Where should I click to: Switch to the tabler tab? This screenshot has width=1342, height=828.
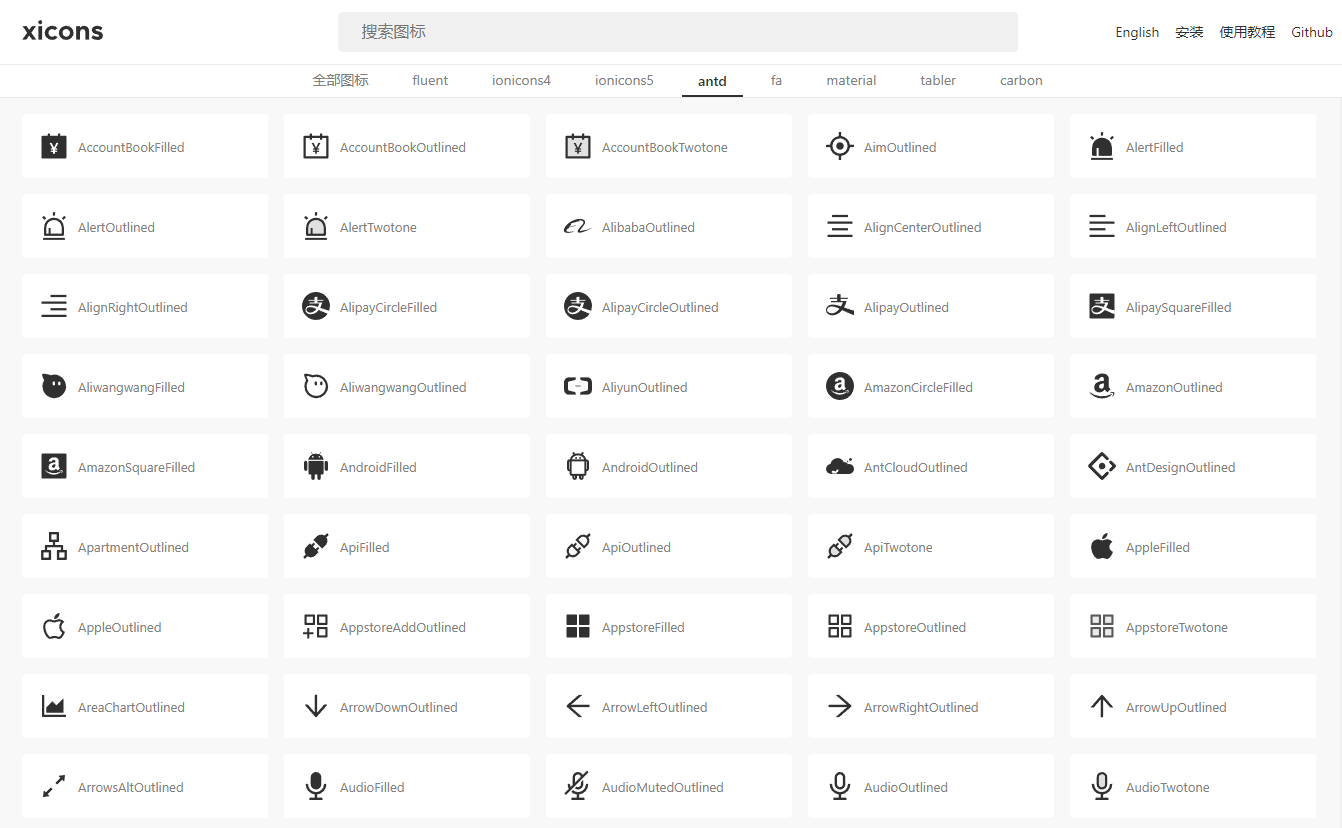click(x=938, y=80)
